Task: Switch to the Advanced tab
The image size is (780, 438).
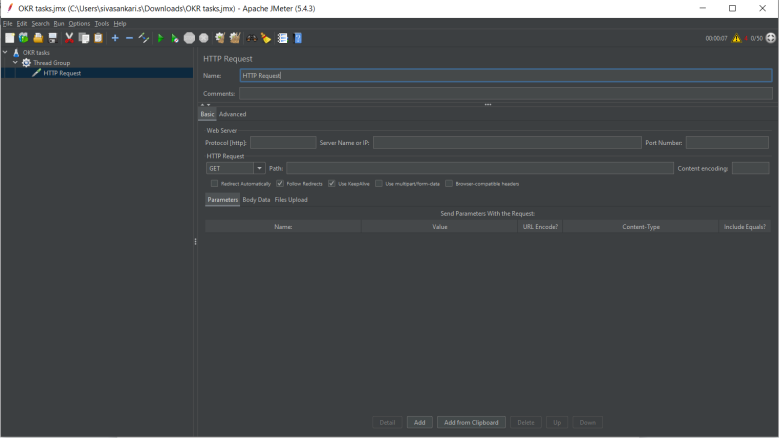Action: [x=232, y=114]
